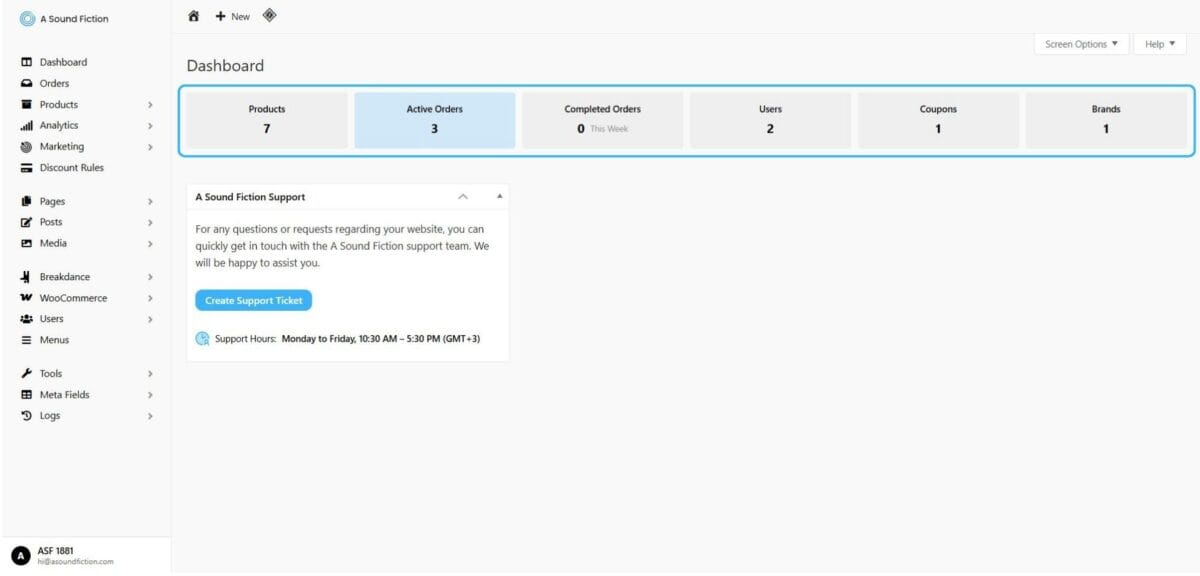
Task: Move Support widget up with chevron arrow
Action: pyautogui.click(x=463, y=197)
